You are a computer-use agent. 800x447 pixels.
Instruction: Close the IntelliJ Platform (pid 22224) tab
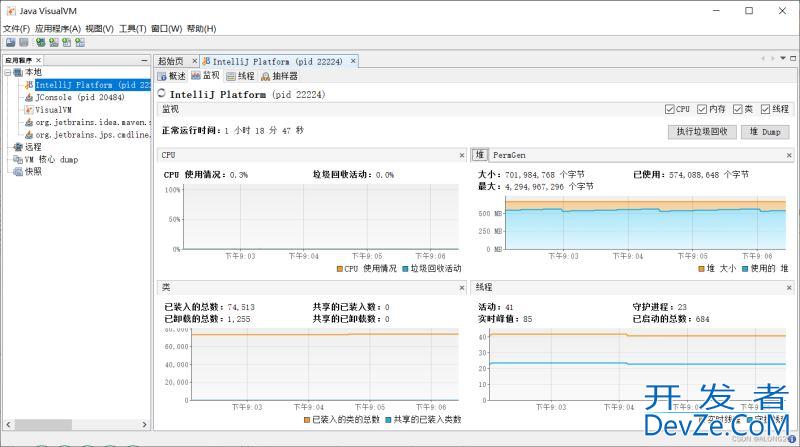pyautogui.click(x=353, y=61)
